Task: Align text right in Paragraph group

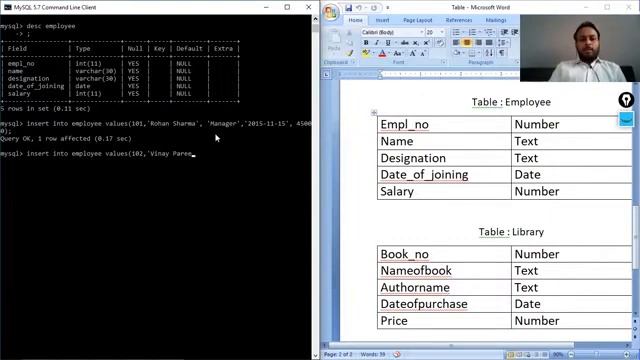Action: [x=478, y=43]
